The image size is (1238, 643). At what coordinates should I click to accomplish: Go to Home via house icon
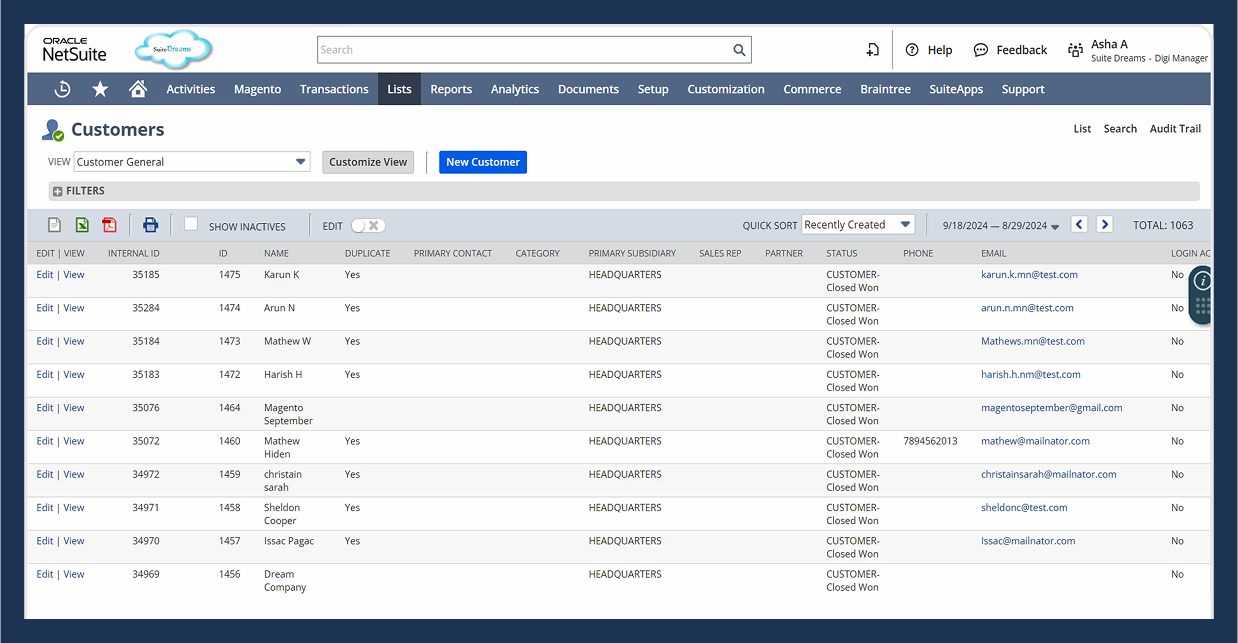[138, 89]
